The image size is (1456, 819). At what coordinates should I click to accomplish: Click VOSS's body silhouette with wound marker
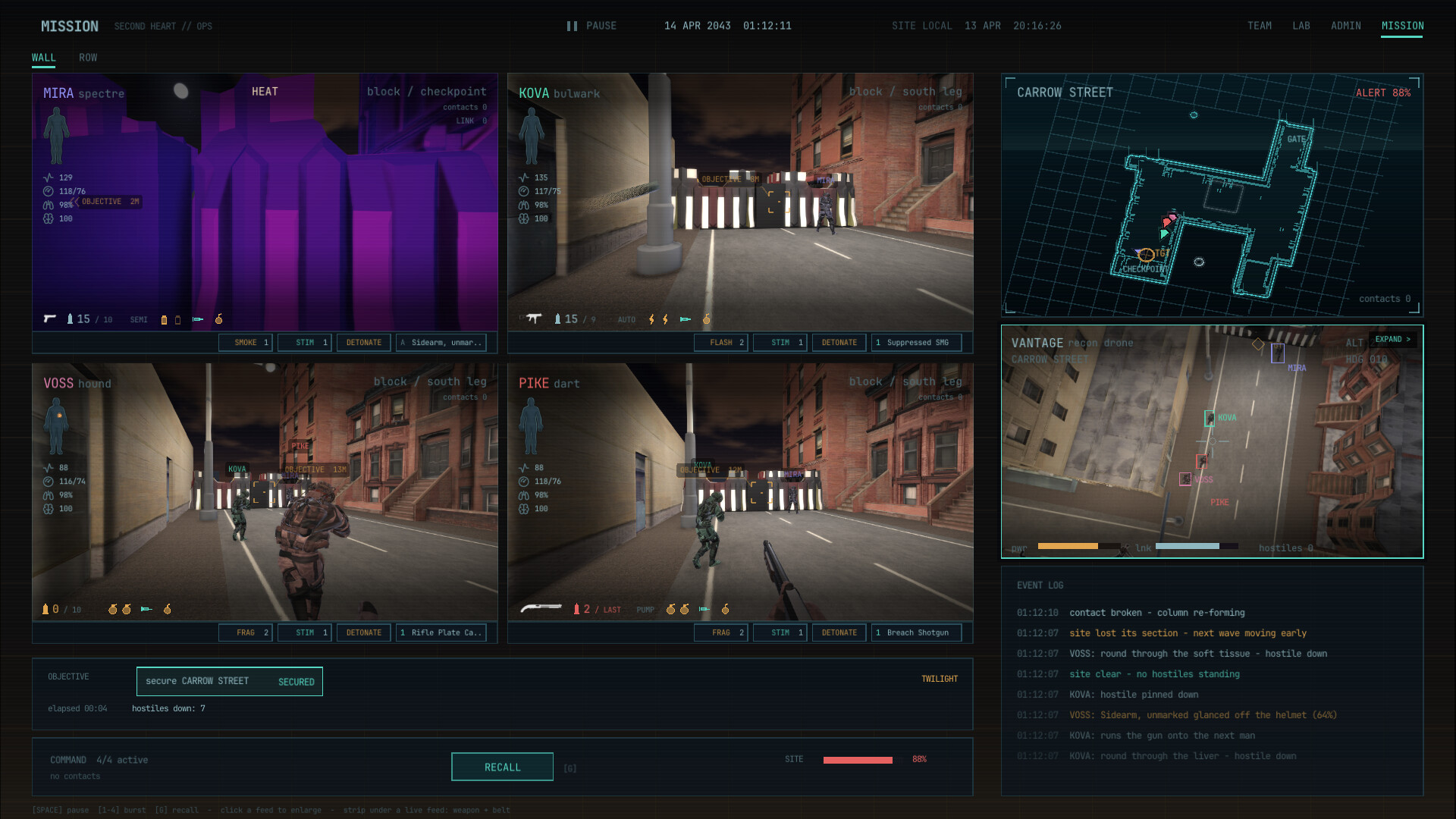tap(56, 426)
